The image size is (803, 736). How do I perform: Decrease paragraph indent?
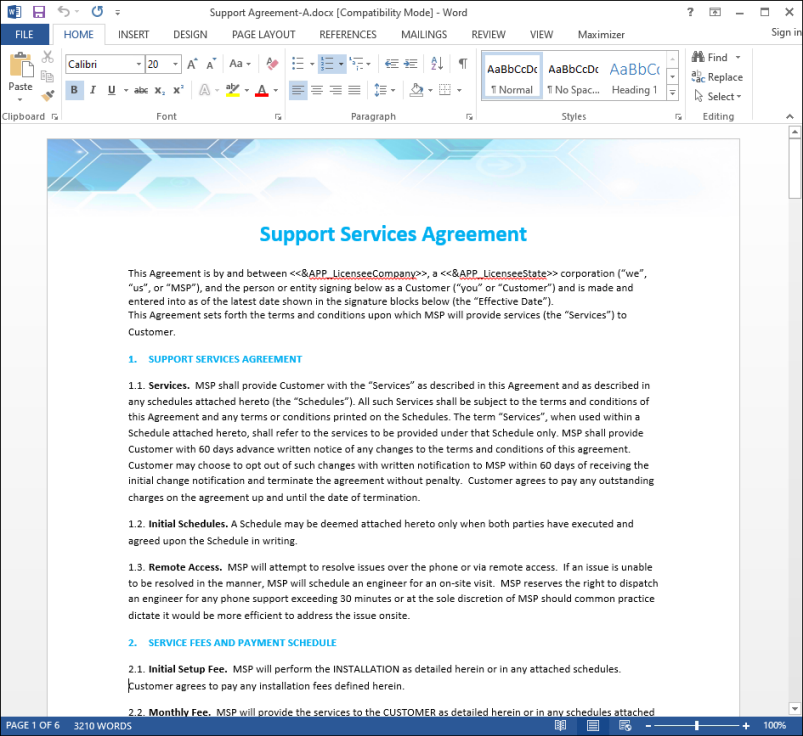tap(392, 64)
